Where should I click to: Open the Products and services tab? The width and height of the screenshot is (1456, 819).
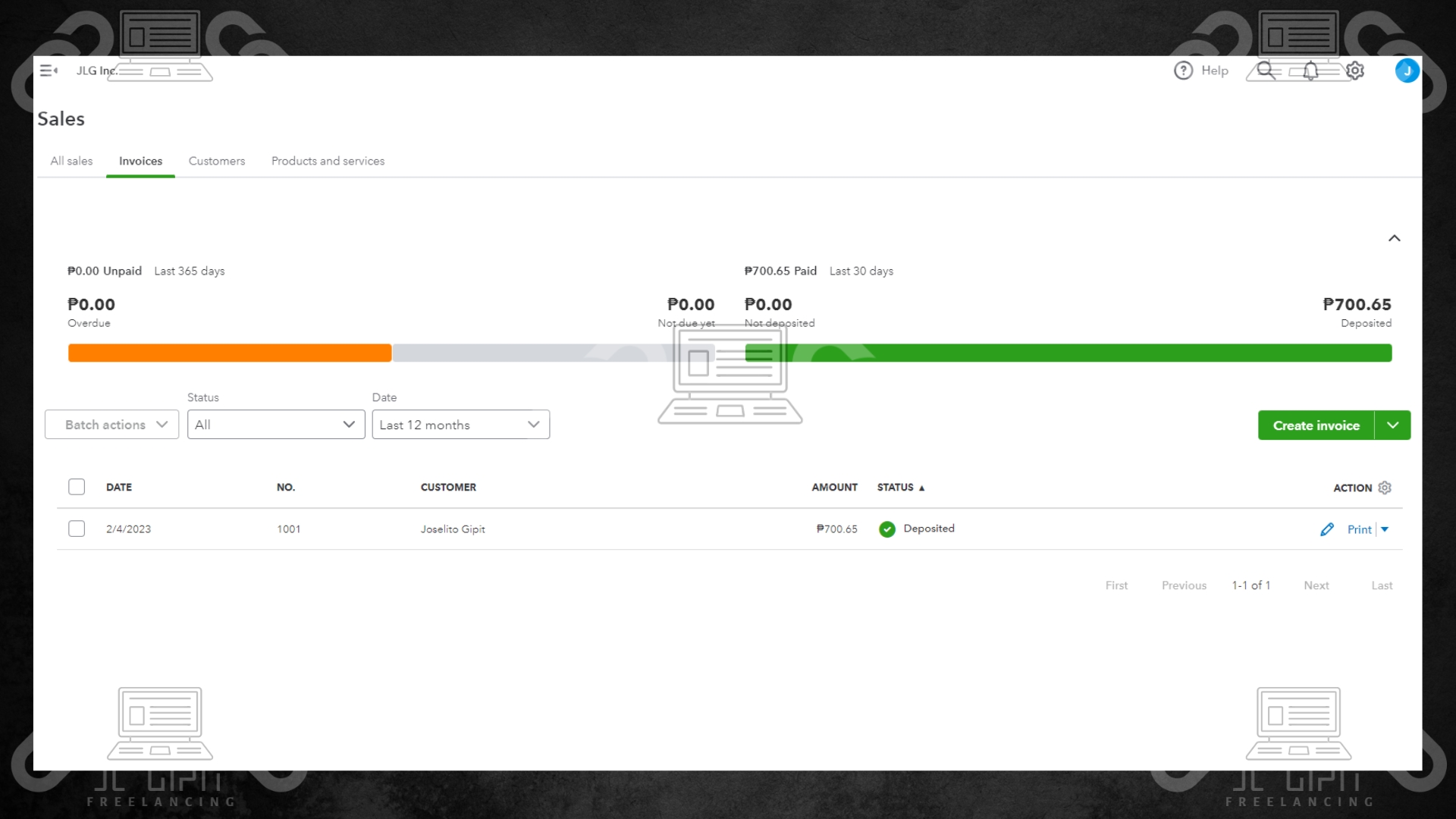328,161
